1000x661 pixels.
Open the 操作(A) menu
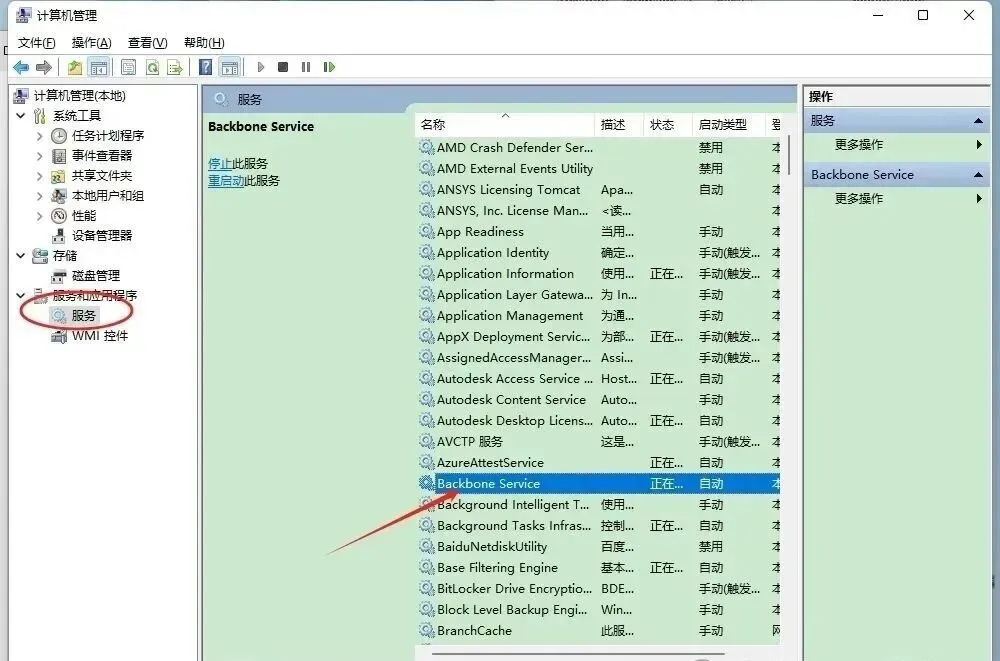tap(91, 43)
